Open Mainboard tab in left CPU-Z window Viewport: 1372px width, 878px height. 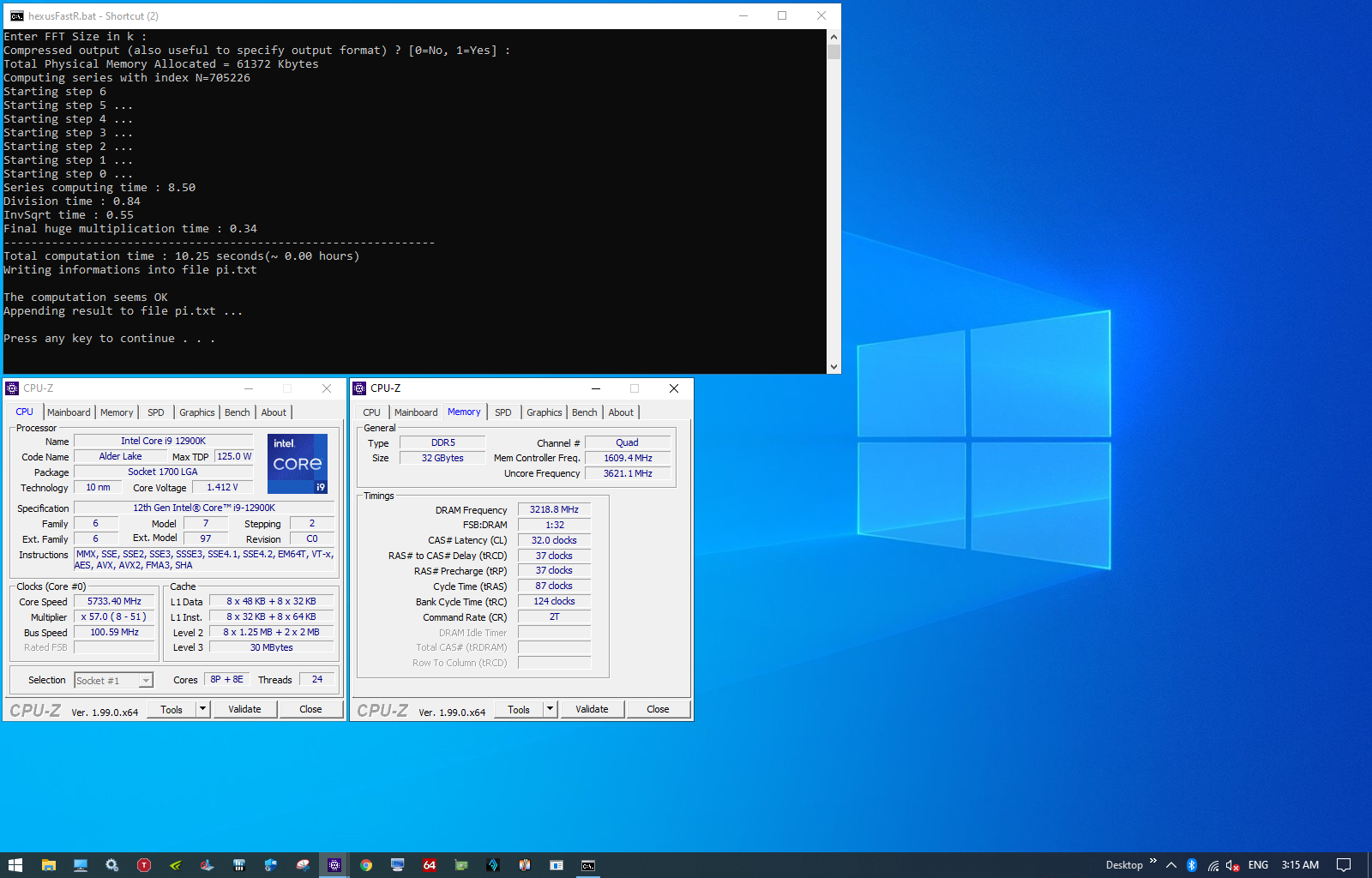point(69,412)
